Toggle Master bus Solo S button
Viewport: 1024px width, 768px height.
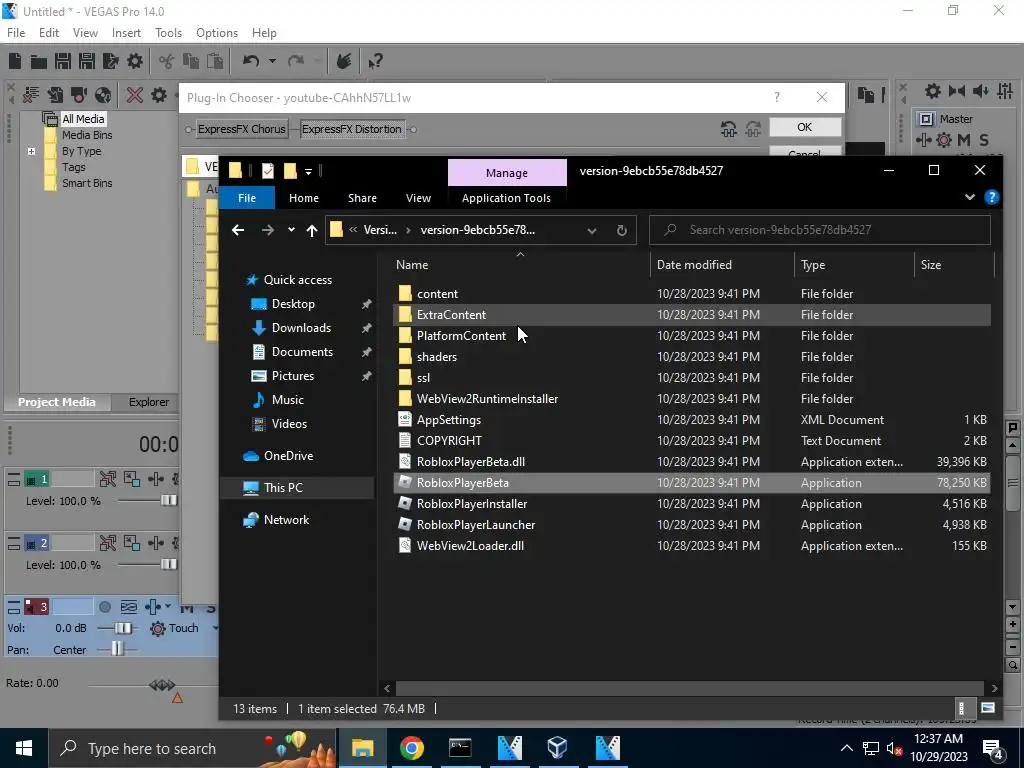point(984,140)
